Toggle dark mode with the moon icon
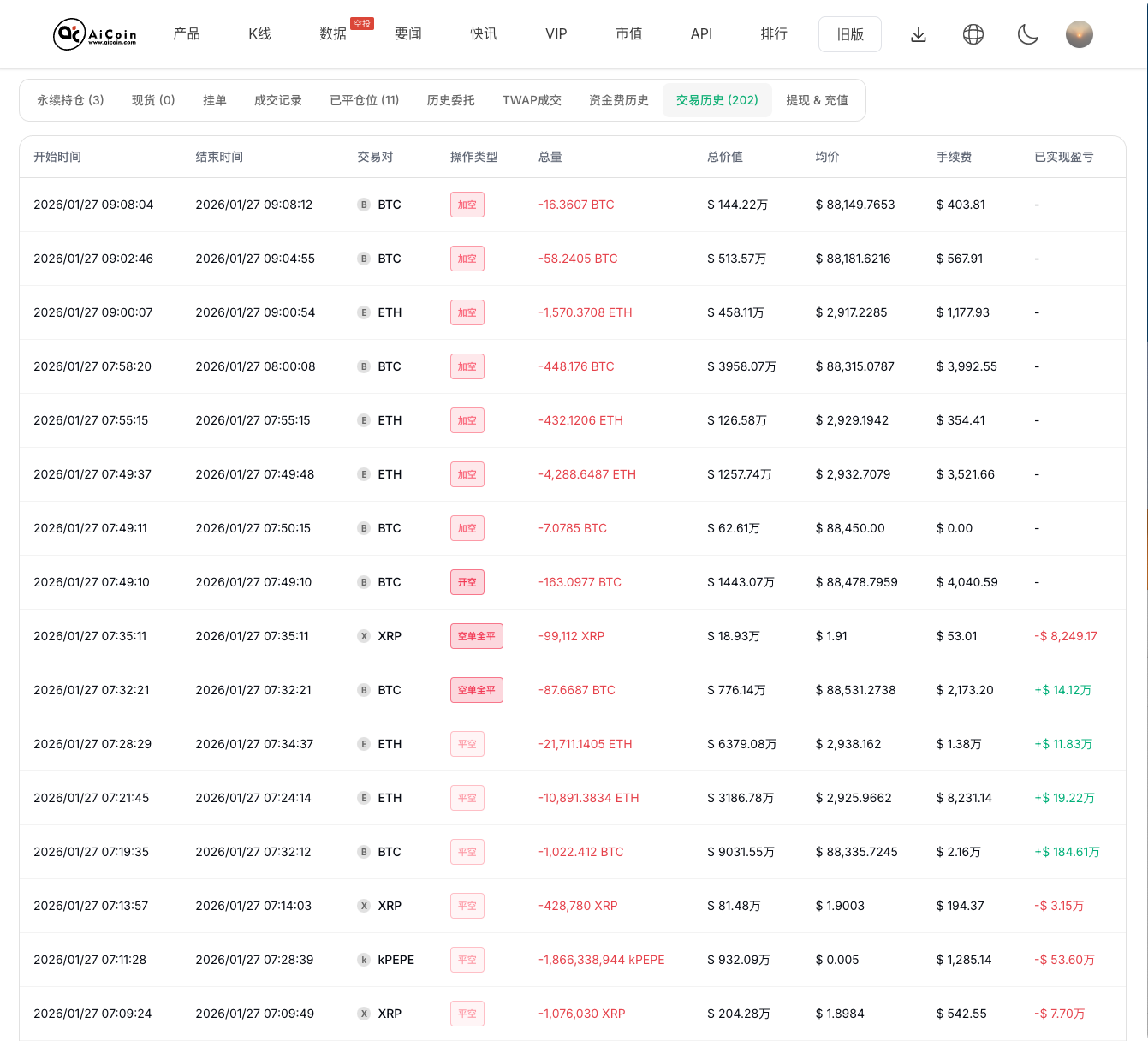 1027,34
